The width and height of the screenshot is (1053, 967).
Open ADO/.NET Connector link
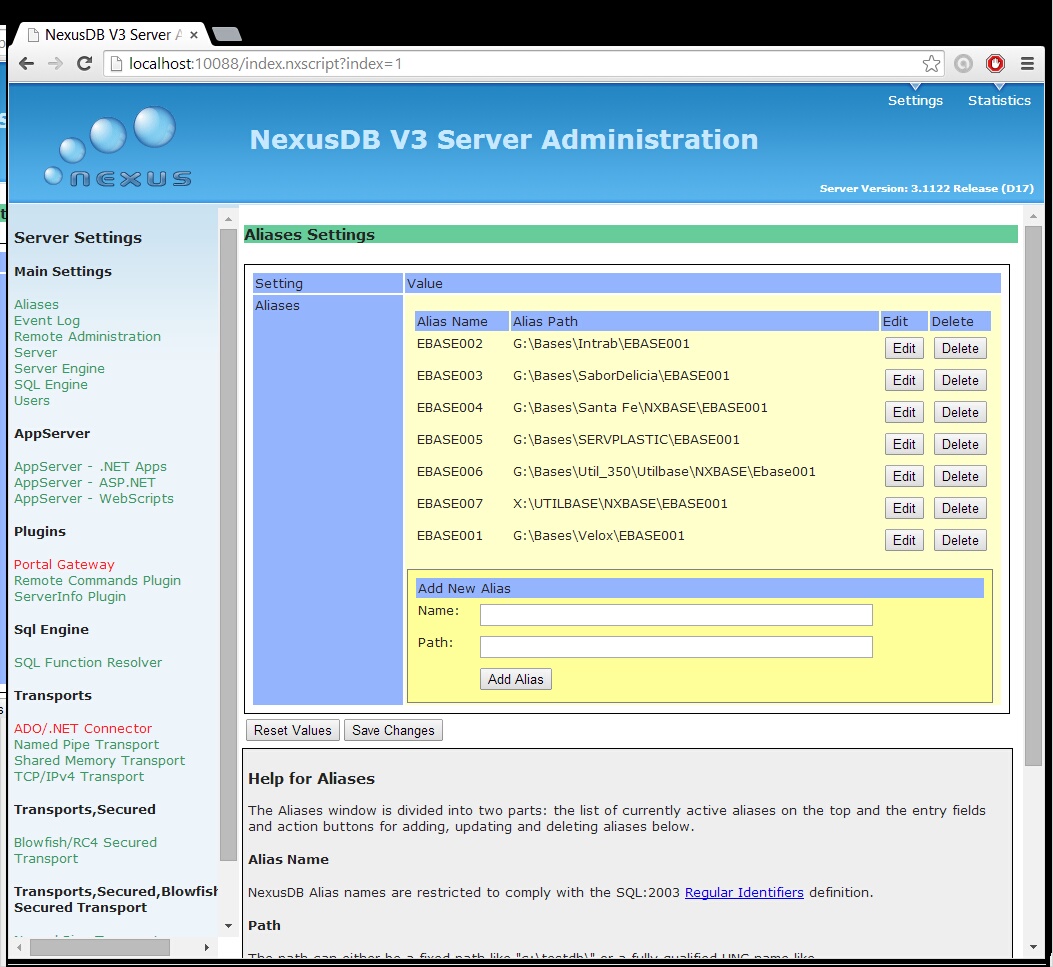tap(83, 729)
